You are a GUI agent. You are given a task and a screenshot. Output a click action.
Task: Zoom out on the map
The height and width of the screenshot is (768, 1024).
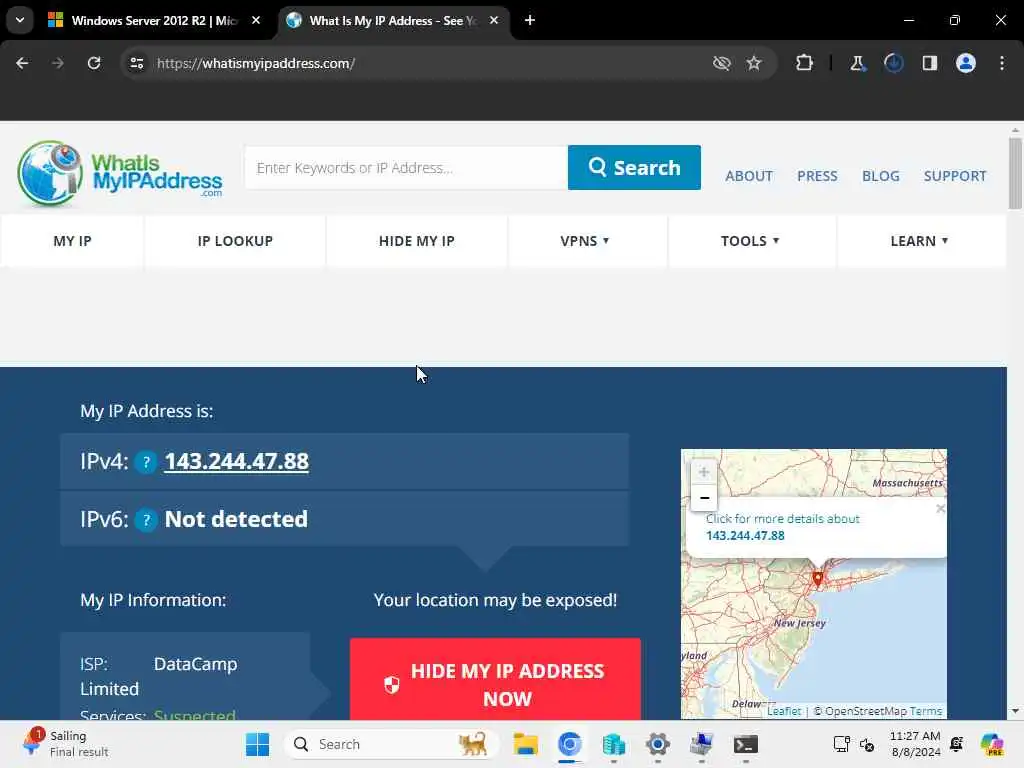pos(704,498)
